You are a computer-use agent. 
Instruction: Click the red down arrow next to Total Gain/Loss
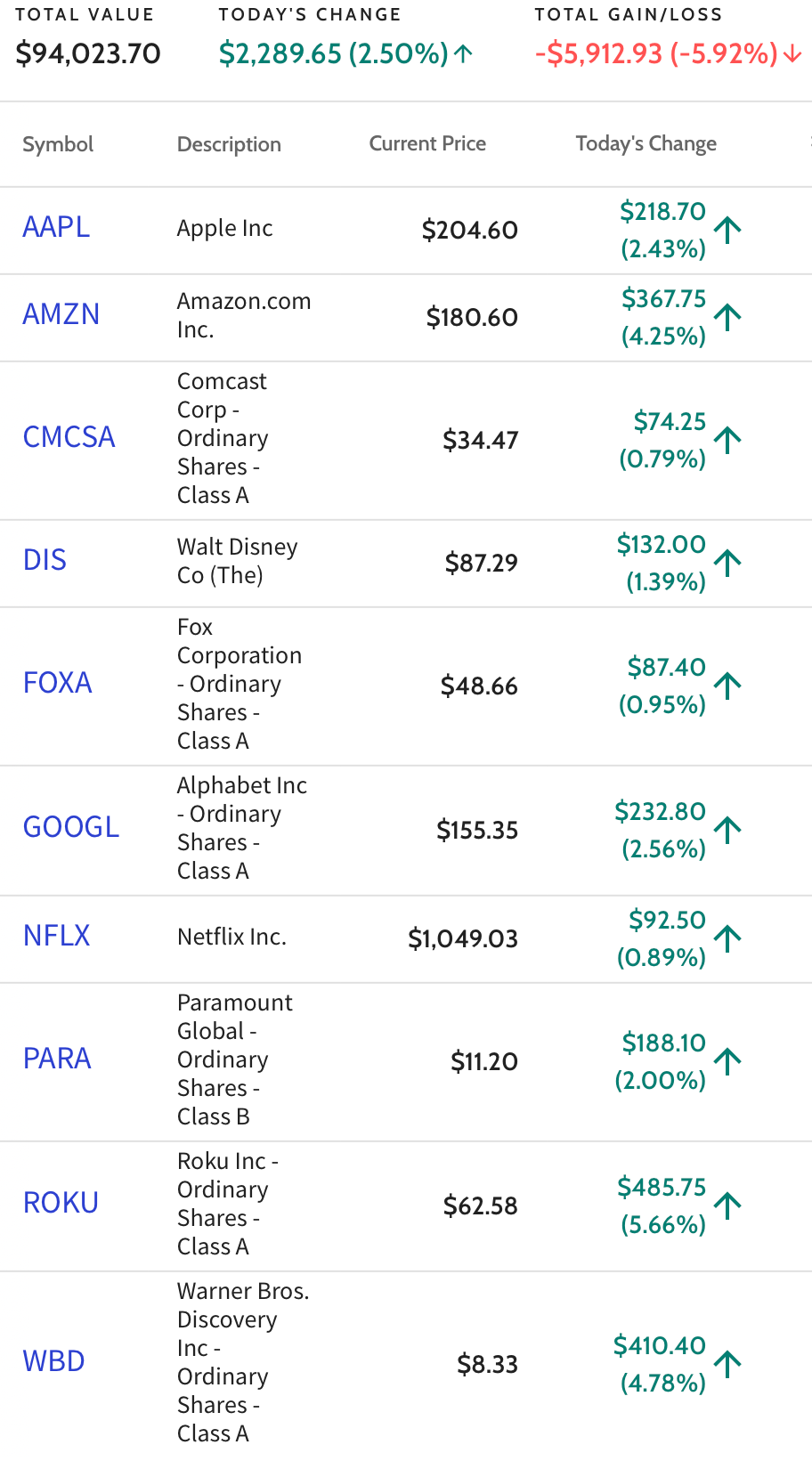tap(792, 54)
